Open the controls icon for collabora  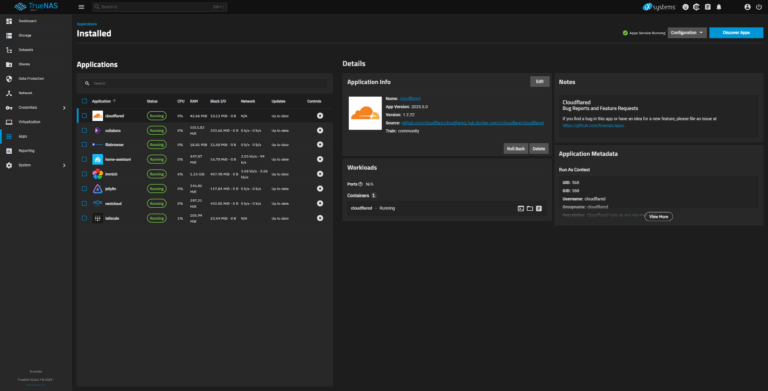point(320,130)
